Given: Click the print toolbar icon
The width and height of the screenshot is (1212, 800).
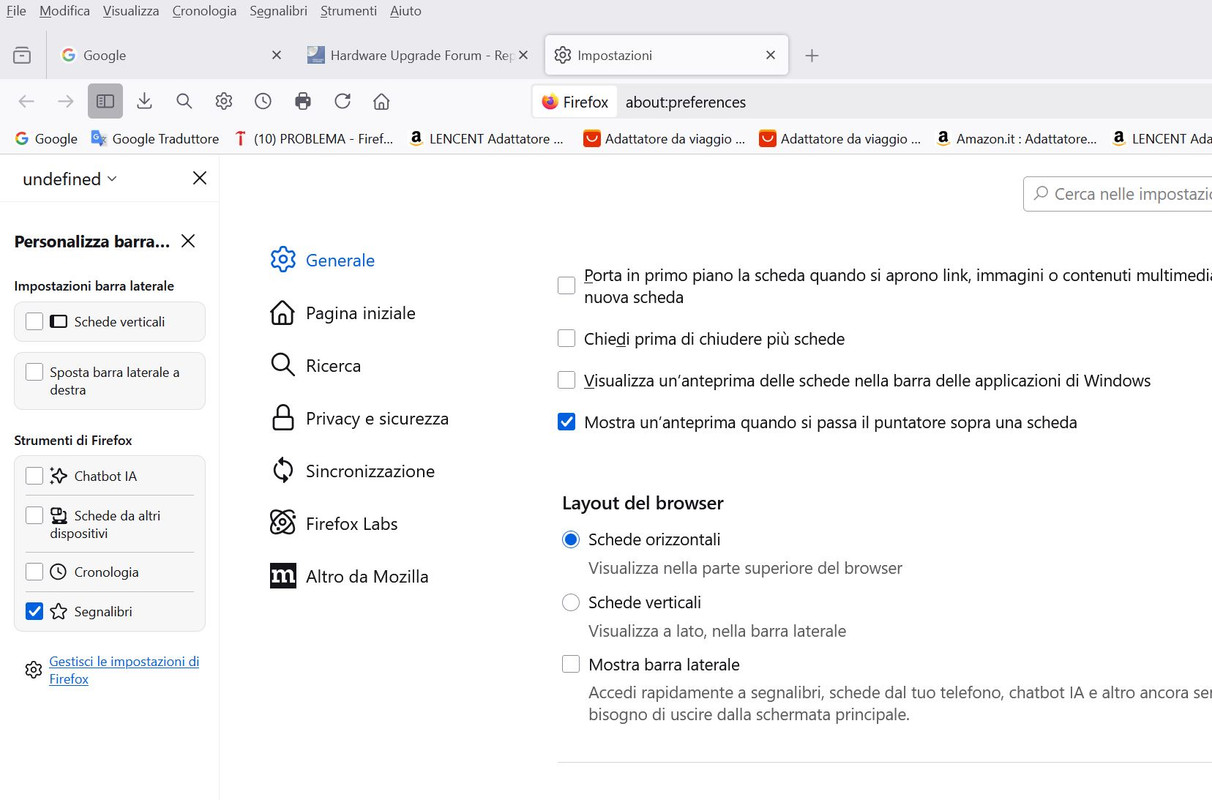Looking at the screenshot, I should coord(303,101).
